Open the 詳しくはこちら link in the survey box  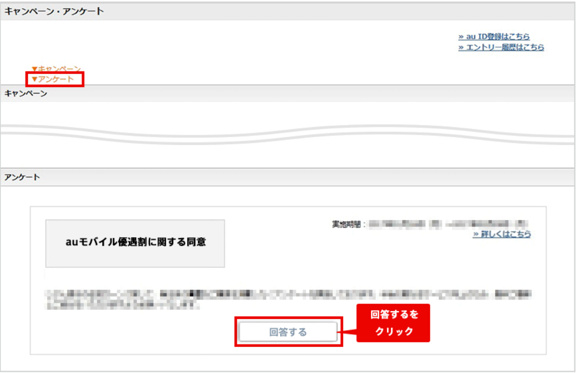pyautogui.click(x=502, y=234)
